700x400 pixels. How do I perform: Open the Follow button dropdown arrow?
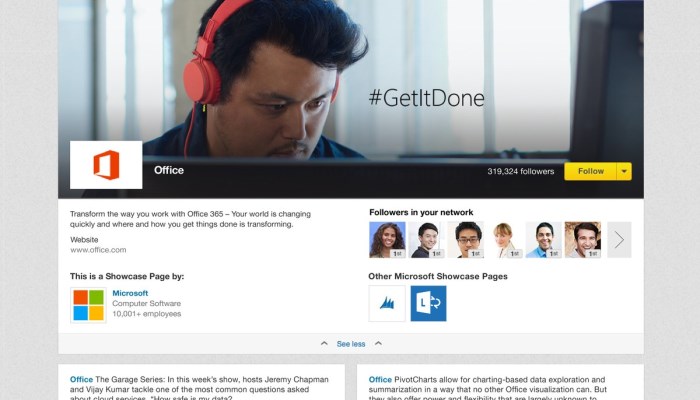click(624, 171)
